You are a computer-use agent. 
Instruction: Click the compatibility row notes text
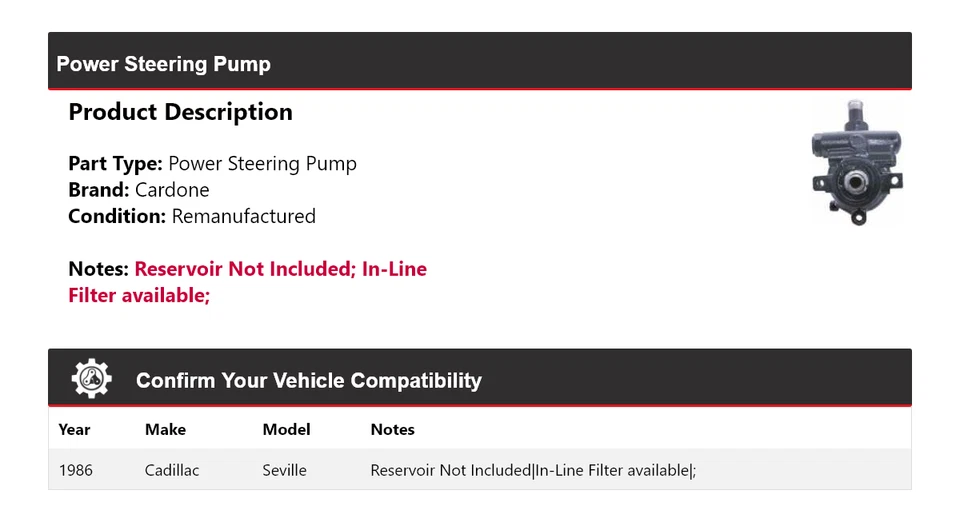click(532, 470)
